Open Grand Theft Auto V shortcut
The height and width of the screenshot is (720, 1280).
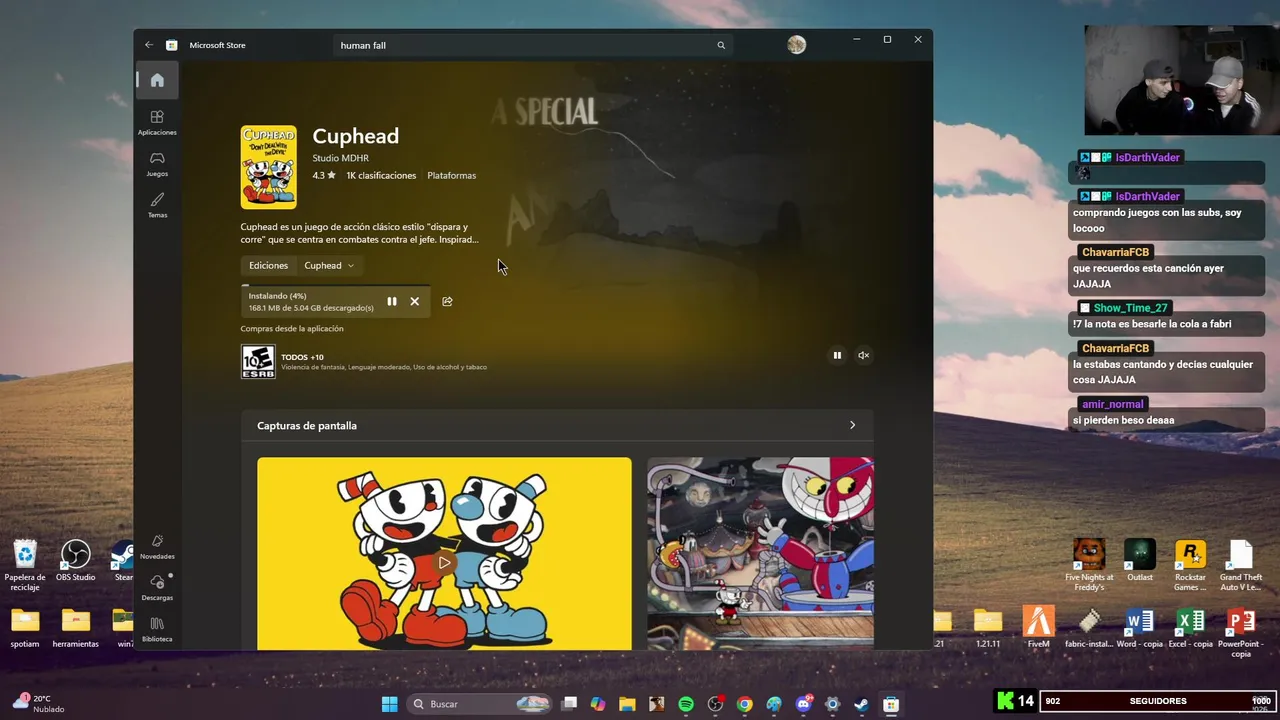click(x=1241, y=565)
